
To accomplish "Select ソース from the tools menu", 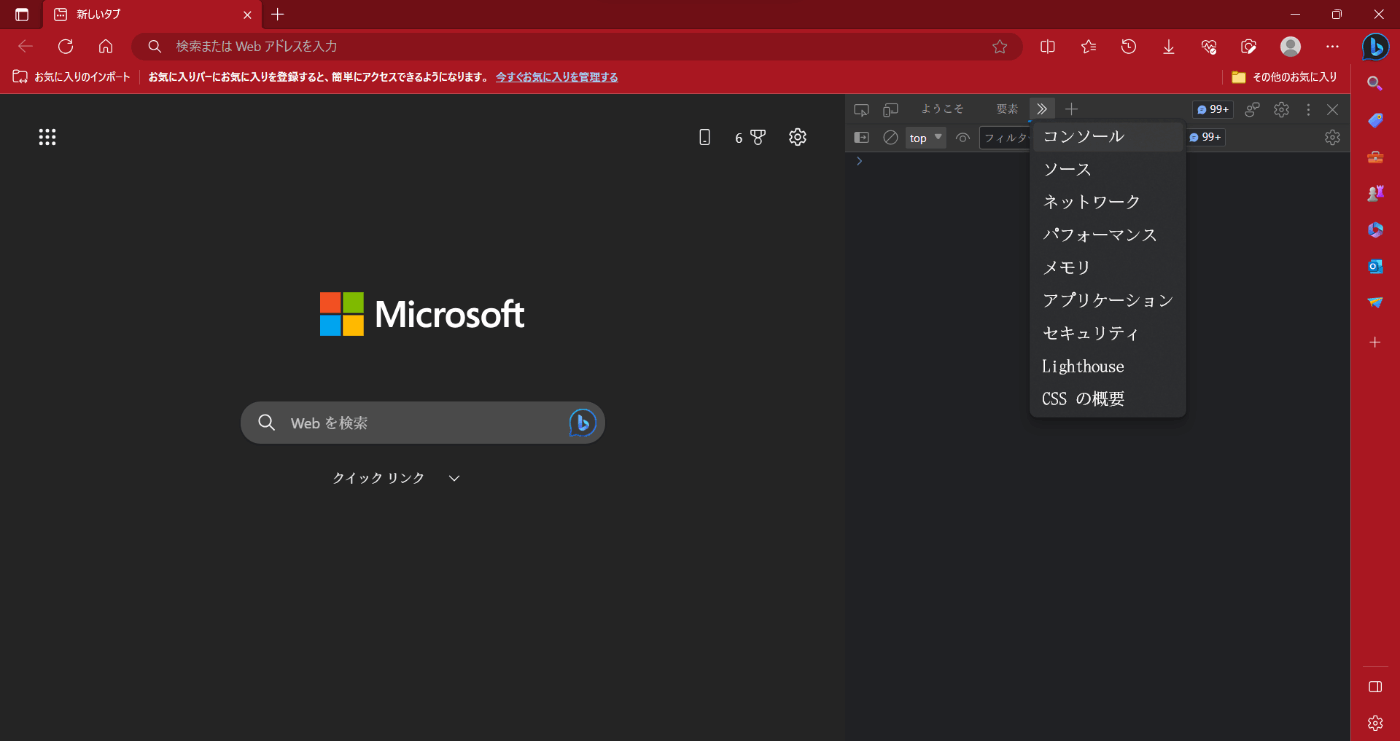I will [1107, 169].
